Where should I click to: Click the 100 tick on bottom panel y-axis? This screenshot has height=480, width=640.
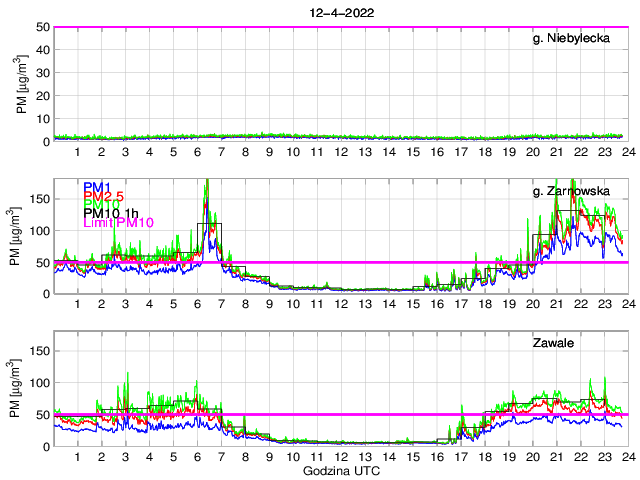[x=40, y=383]
